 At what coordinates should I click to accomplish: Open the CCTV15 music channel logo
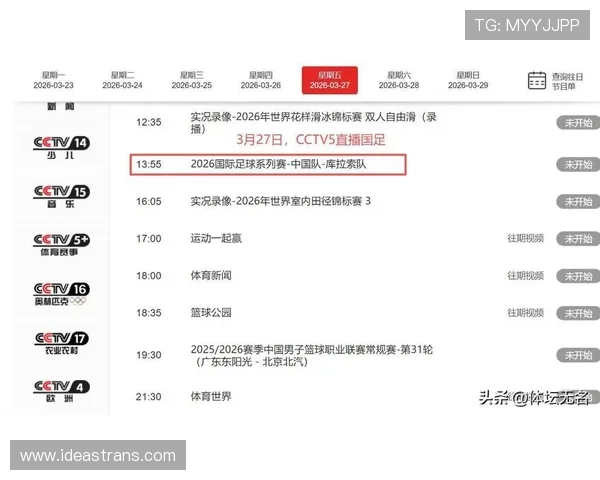point(61,196)
